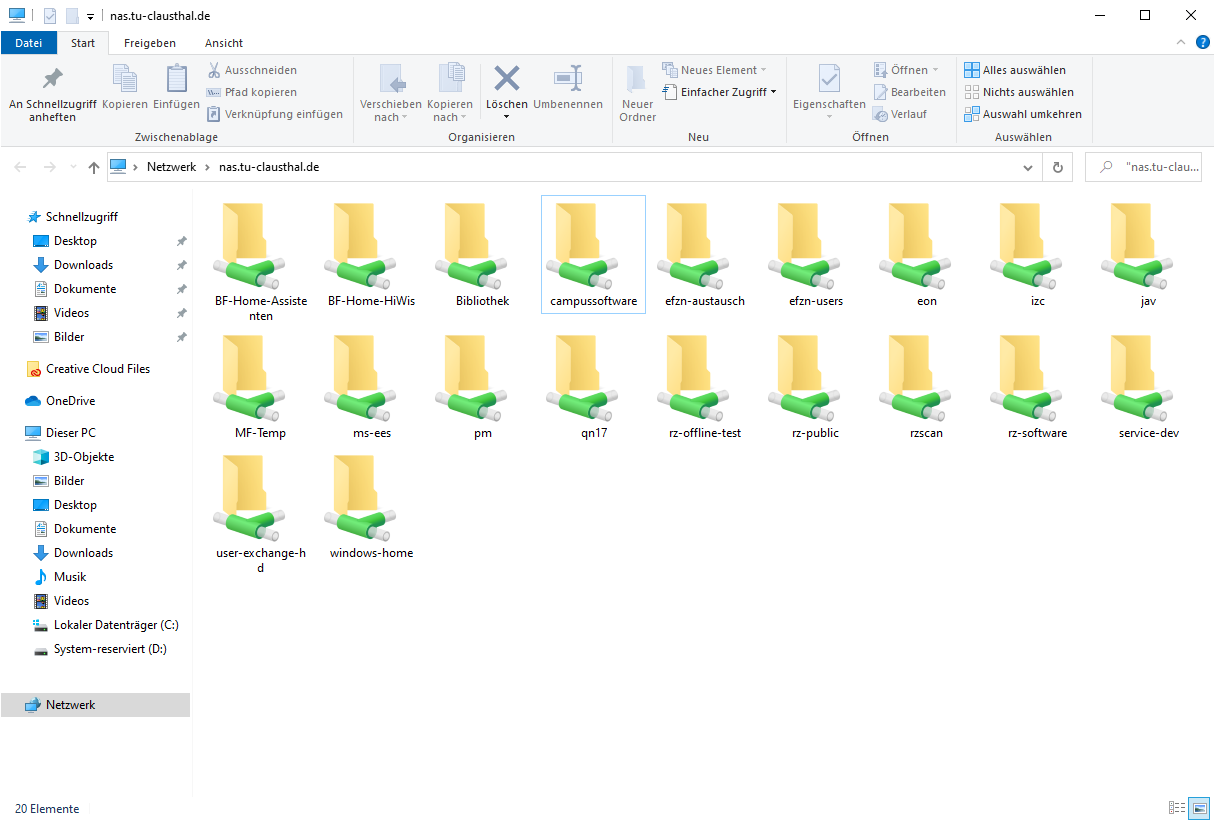The height and width of the screenshot is (821, 1215).
Task: Open the Datei menu
Action: [29, 43]
